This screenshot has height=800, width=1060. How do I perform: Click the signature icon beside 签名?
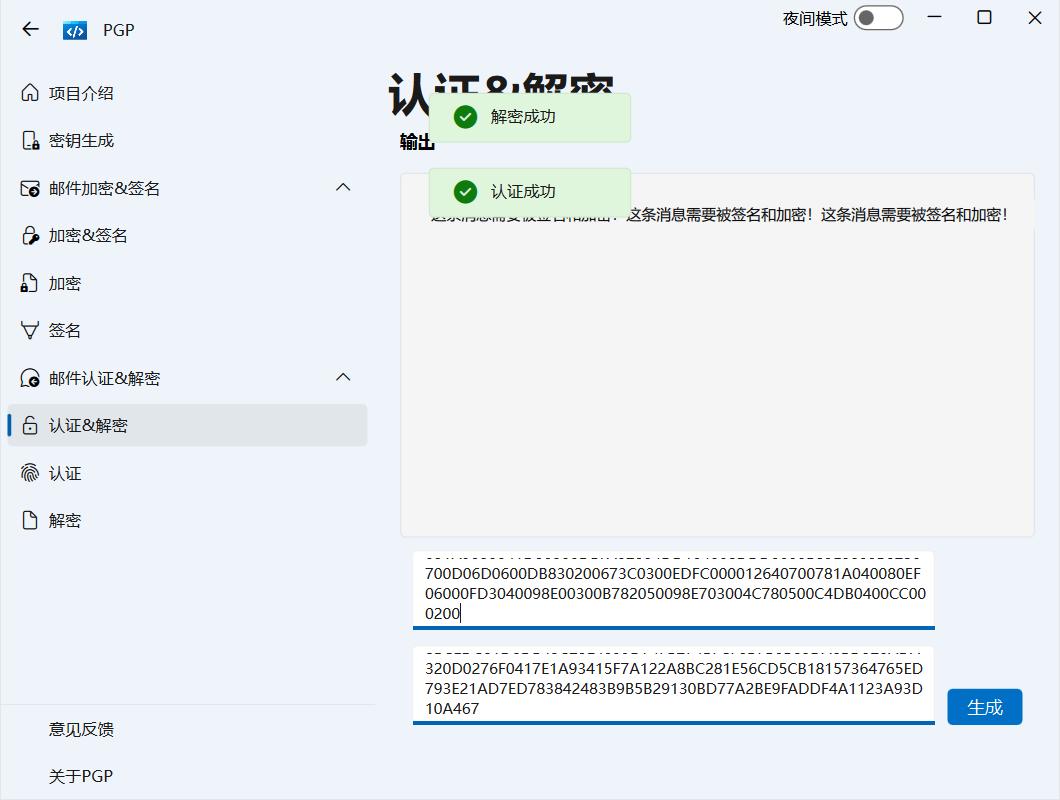click(x=30, y=331)
